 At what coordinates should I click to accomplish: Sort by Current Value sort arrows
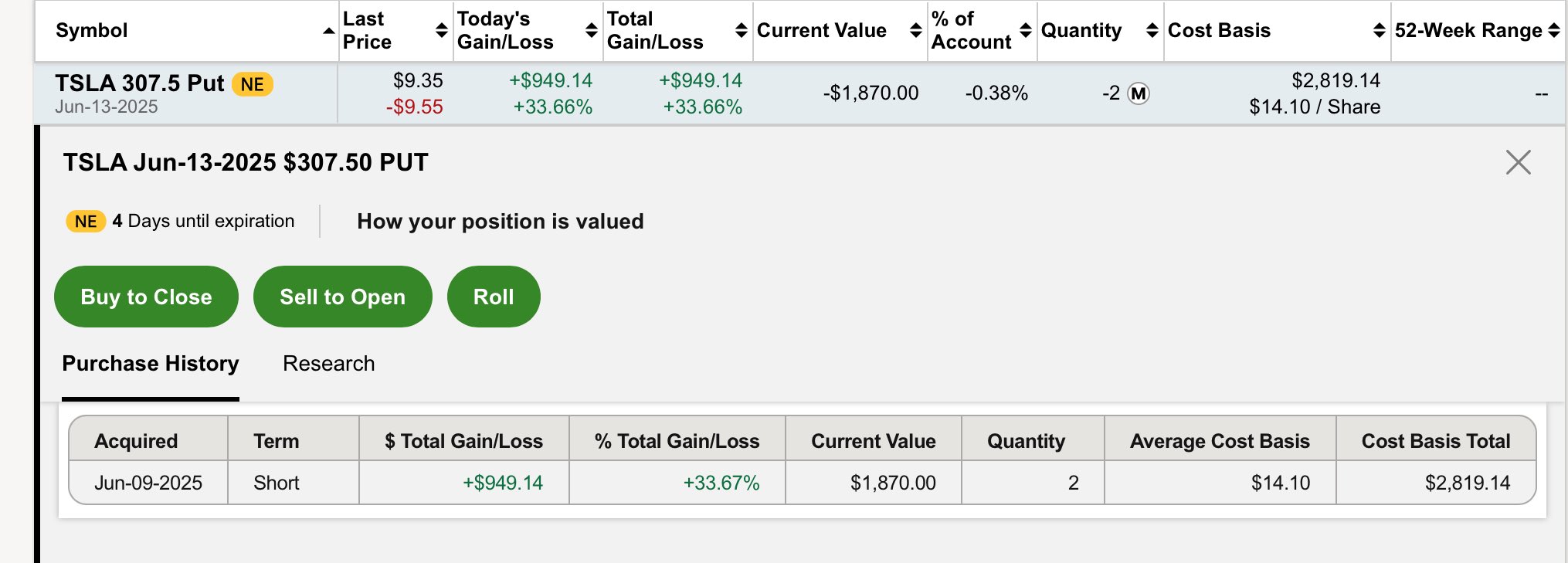(916, 31)
